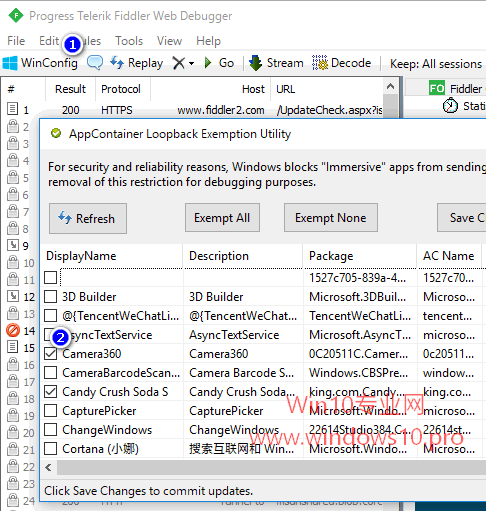Viewport: 486px width, 511px height.
Task: Click the horizontal scrollbar track in app list
Action: click(271, 467)
